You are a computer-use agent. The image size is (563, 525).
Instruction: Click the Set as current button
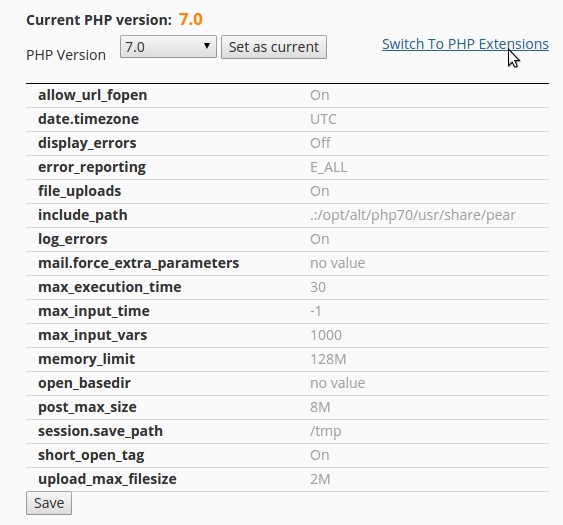click(x=274, y=47)
